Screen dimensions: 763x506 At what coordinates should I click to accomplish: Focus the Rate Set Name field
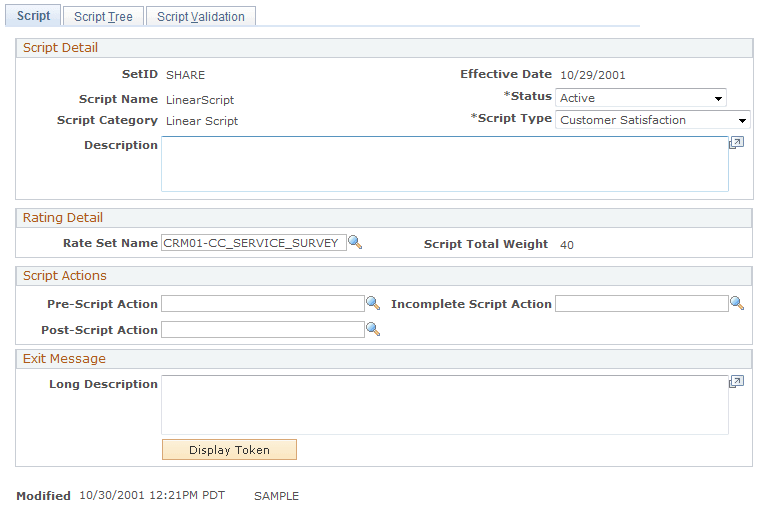254,242
